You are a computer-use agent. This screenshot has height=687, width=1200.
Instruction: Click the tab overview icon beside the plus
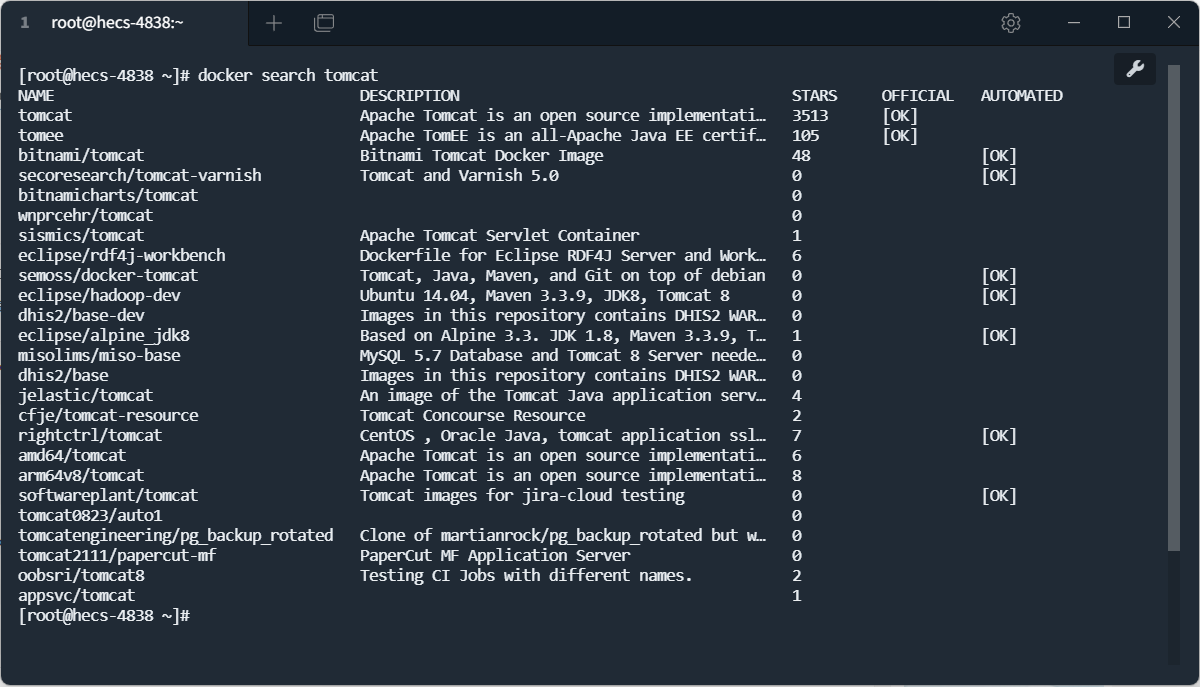click(324, 23)
